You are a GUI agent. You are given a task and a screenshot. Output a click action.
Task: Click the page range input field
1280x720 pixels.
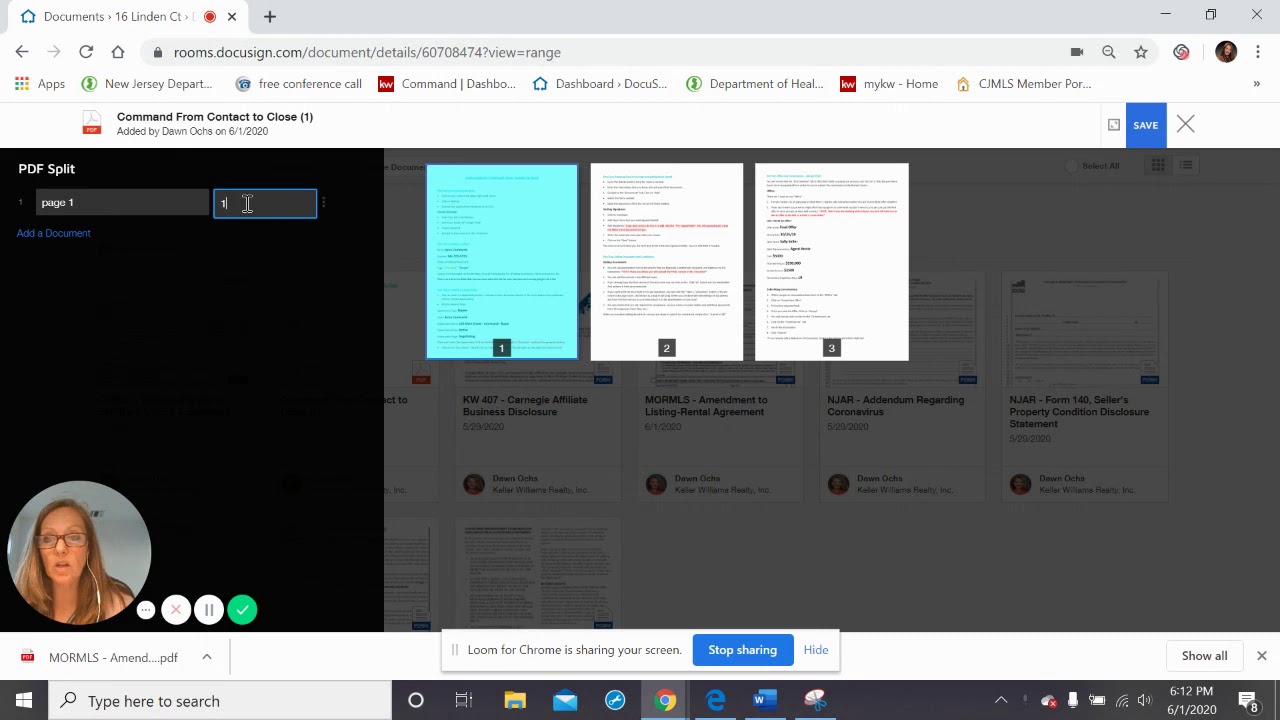coord(265,203)
